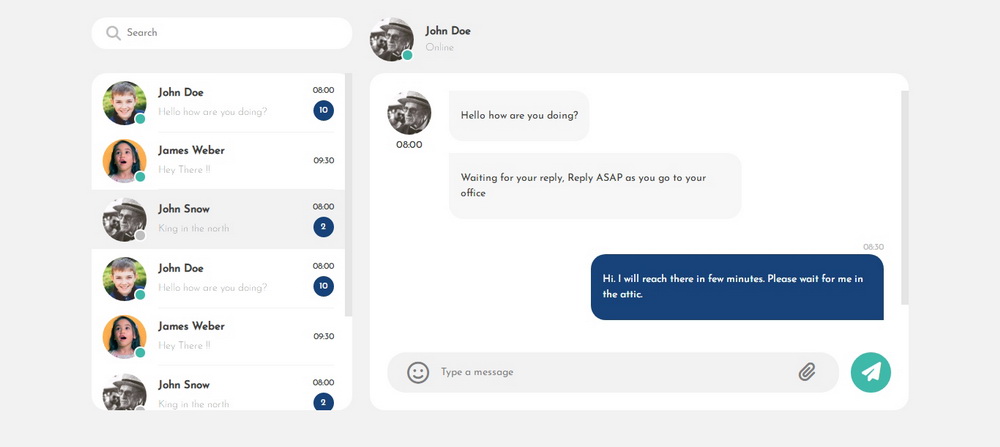The height and width of the screenshot is (447, 1000).
Task: Click John Doe's header profile picture
Action: point(391,39)
